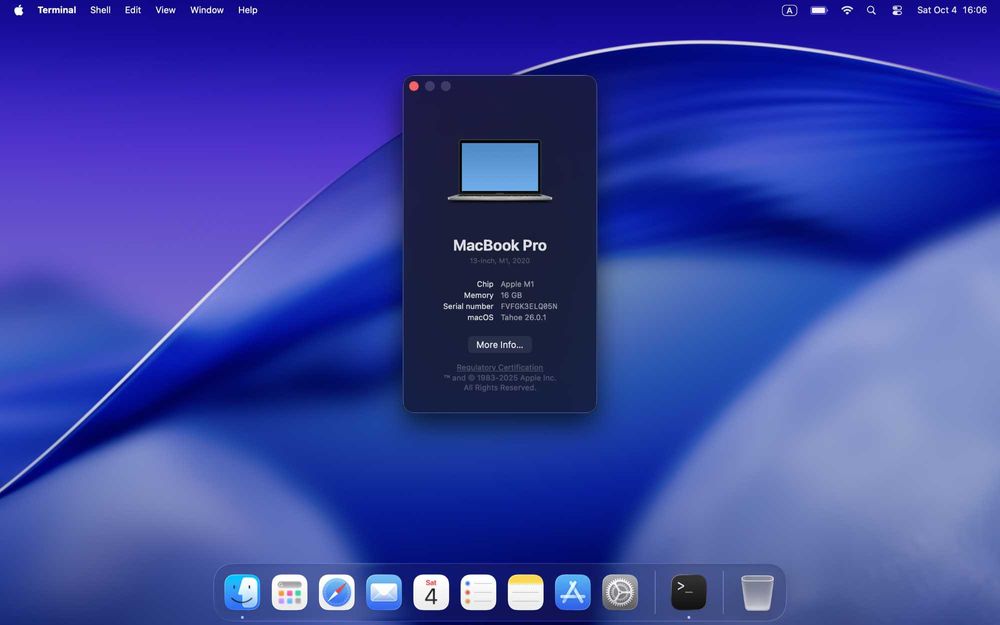Launch Reminders from the Dock
Viewport: 1000px width, 625px height.
pos(478,592)
